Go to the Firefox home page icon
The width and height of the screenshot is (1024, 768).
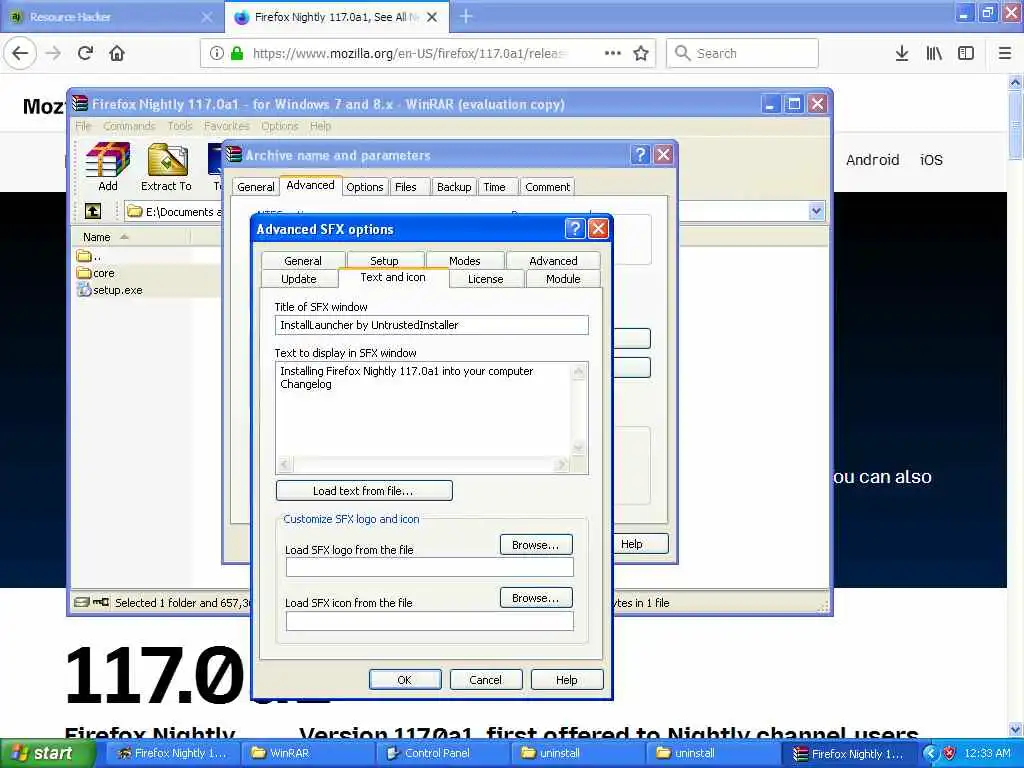coord(117,53)
